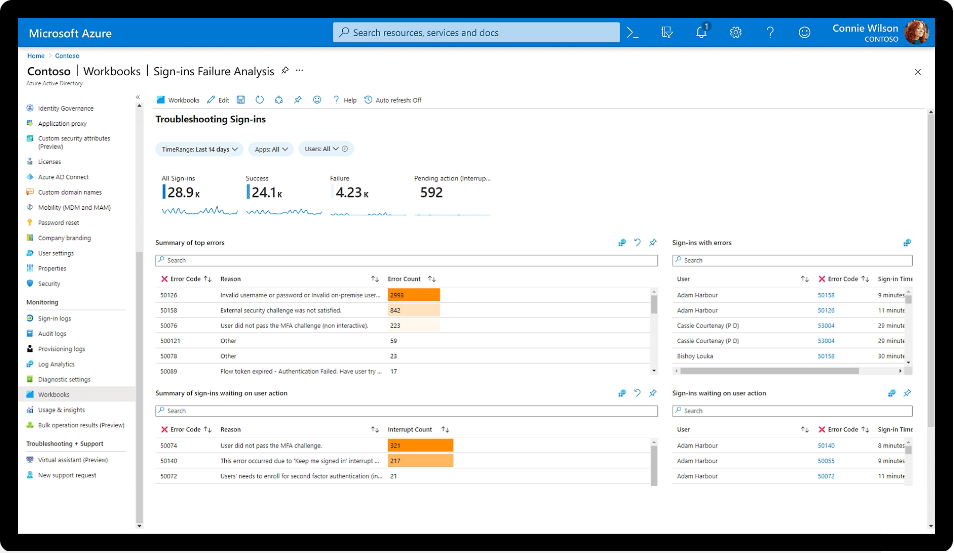Click Edit in the workbook toolbar
The image size is (954, 553).
(x=218, y=100)
